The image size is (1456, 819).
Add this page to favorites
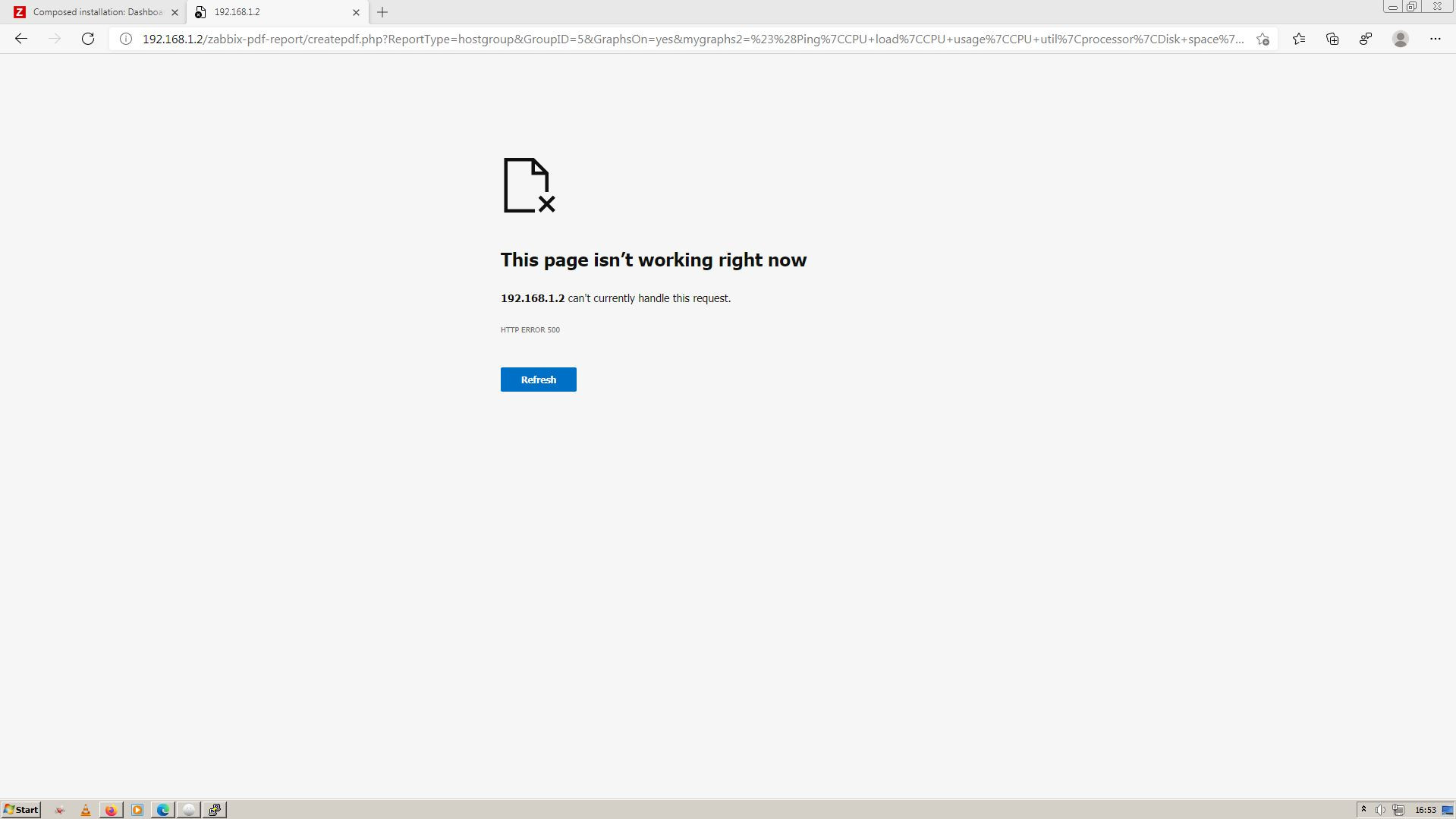[1263, 39]
